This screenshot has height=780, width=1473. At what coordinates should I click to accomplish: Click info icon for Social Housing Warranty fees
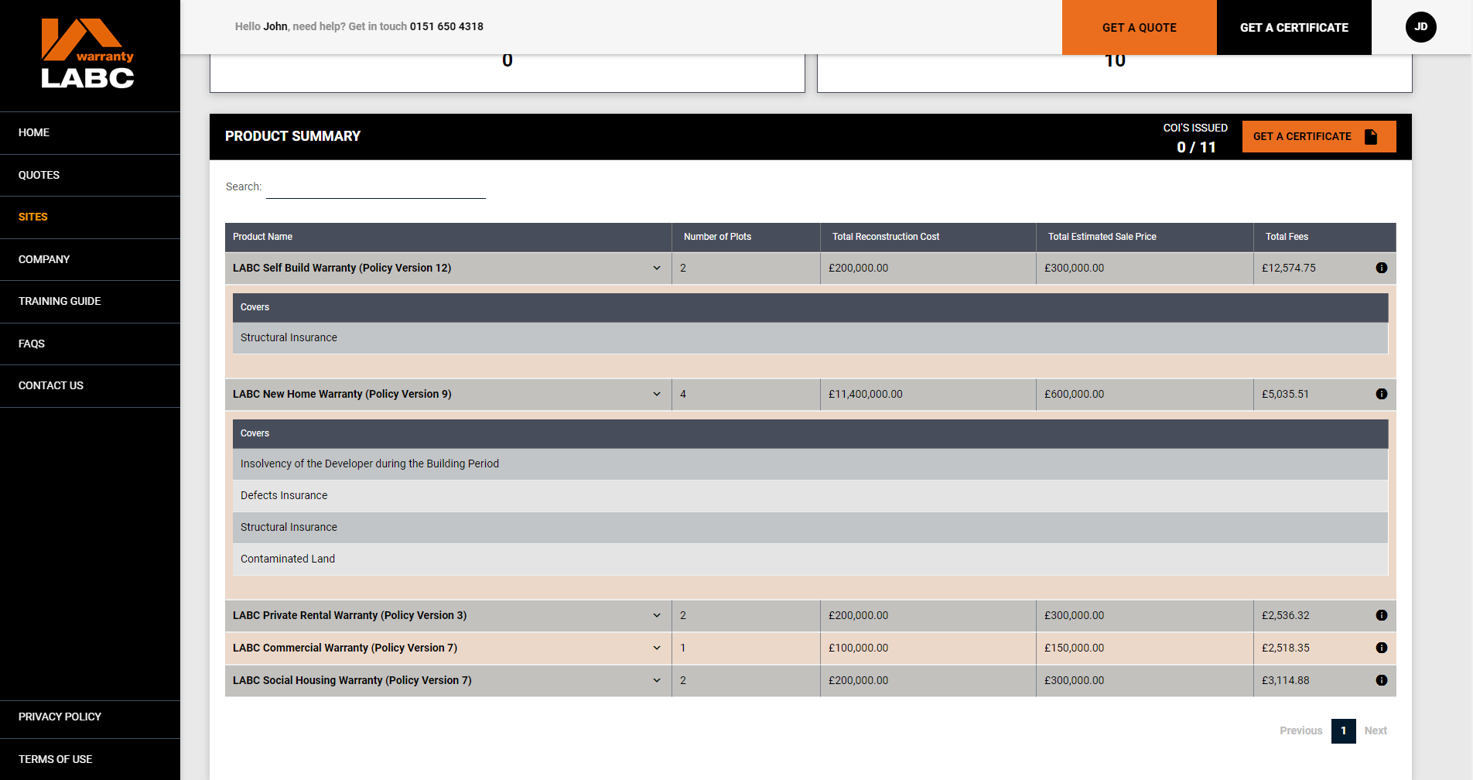pos(1381,681)
